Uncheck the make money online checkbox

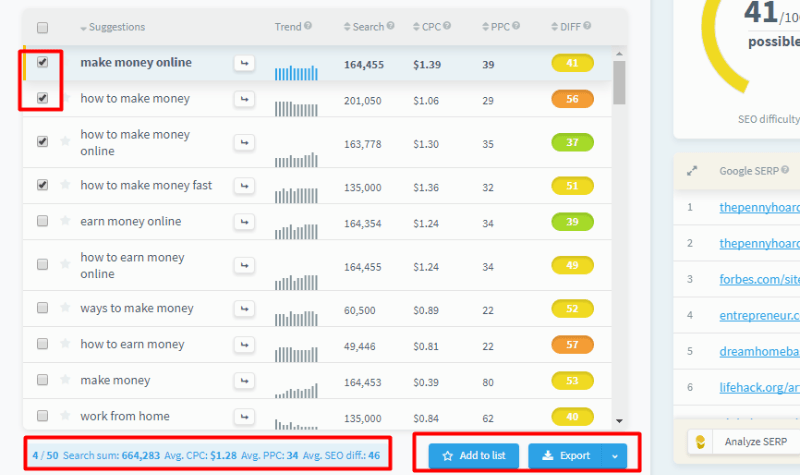(x=42, y=62)
